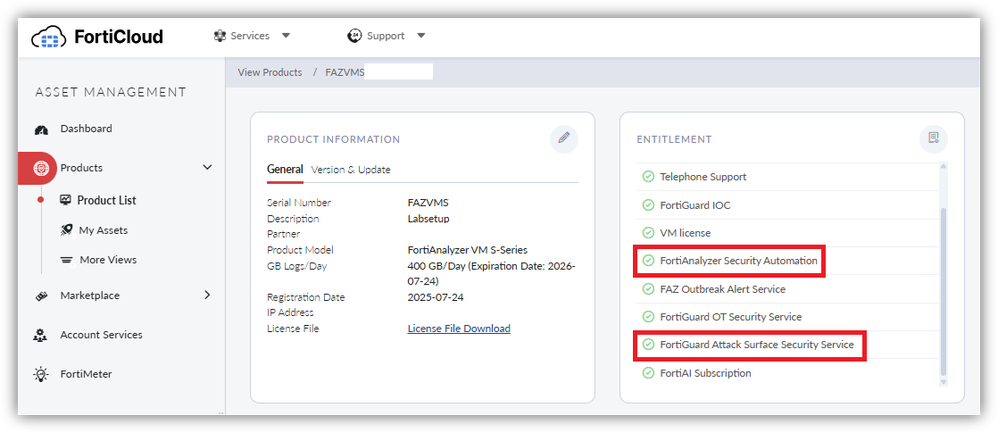998x433 pixels.
Task: Click the red Products globe icon
Action: click(41, 168)
